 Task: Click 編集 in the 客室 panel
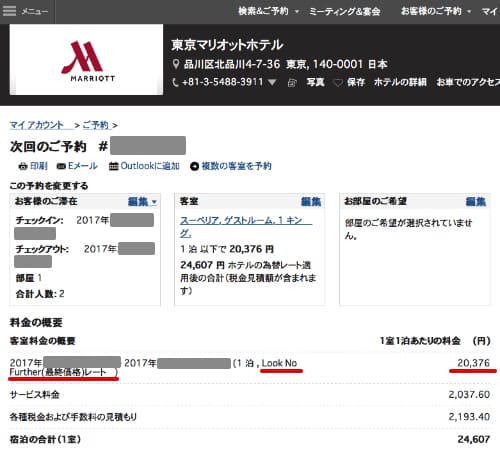(x=311, y=202)
